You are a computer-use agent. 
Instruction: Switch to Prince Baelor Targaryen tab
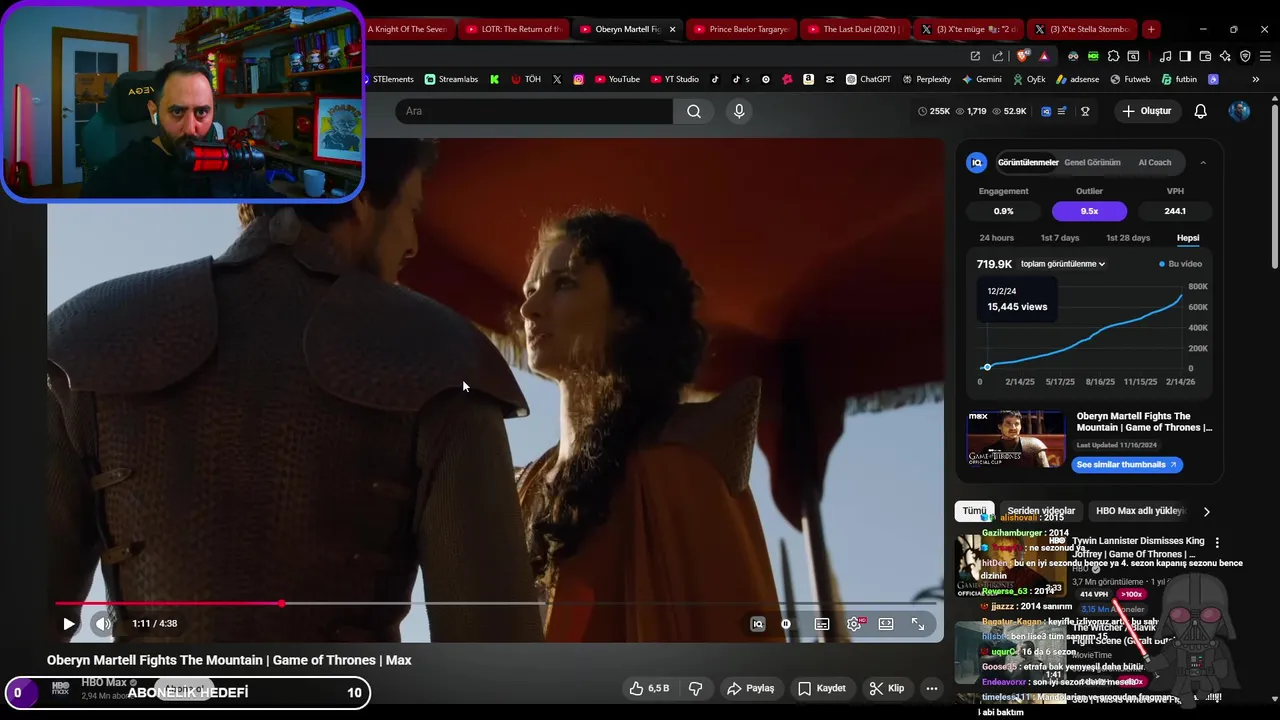coord(741,29)
